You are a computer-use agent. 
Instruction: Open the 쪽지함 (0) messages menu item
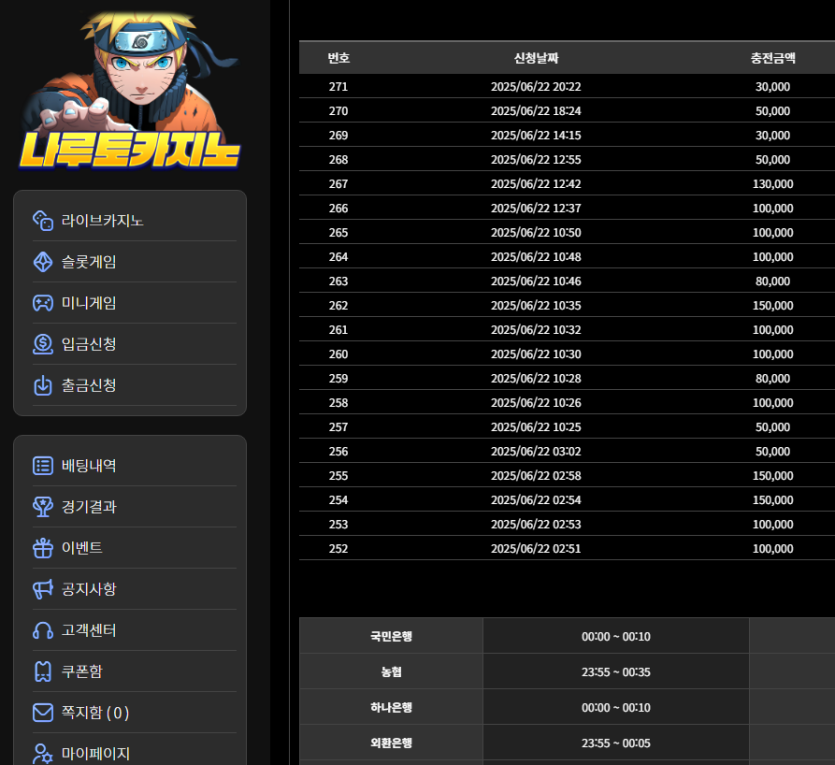tap(95, 713)
